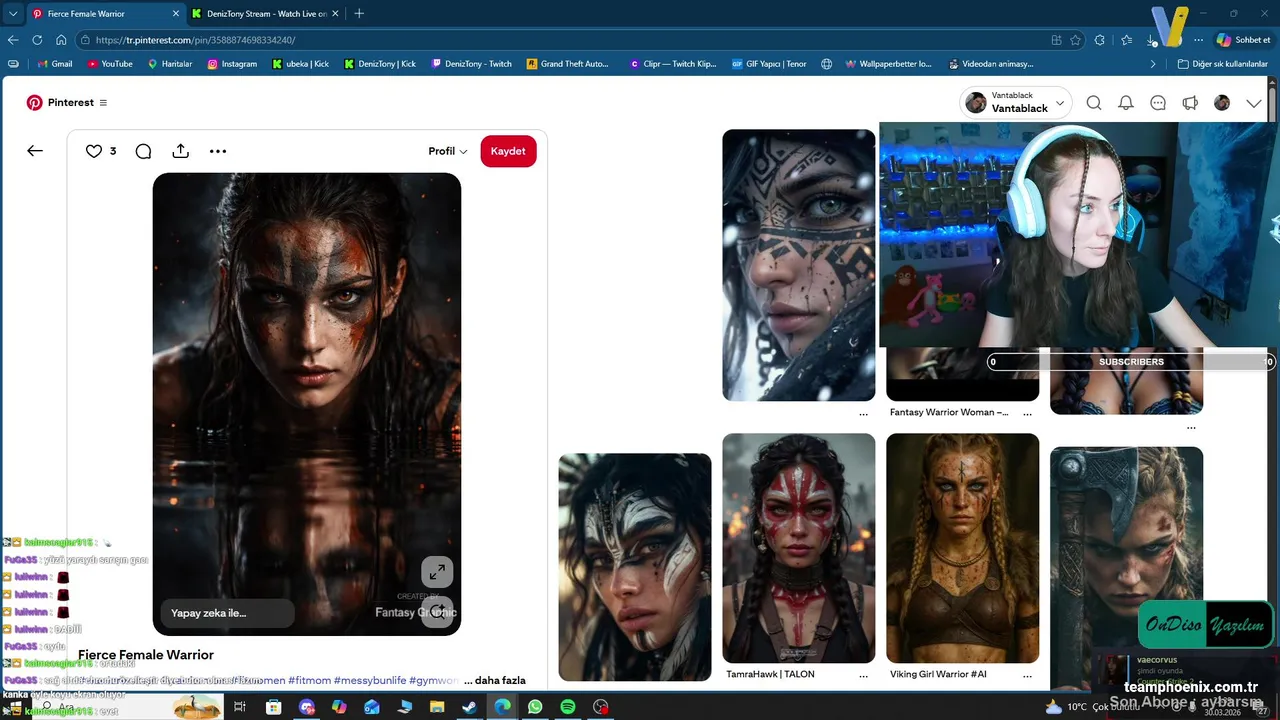Go to browser home page
The width and height of the screenshot is (1280, 720).
coord(61,40)
